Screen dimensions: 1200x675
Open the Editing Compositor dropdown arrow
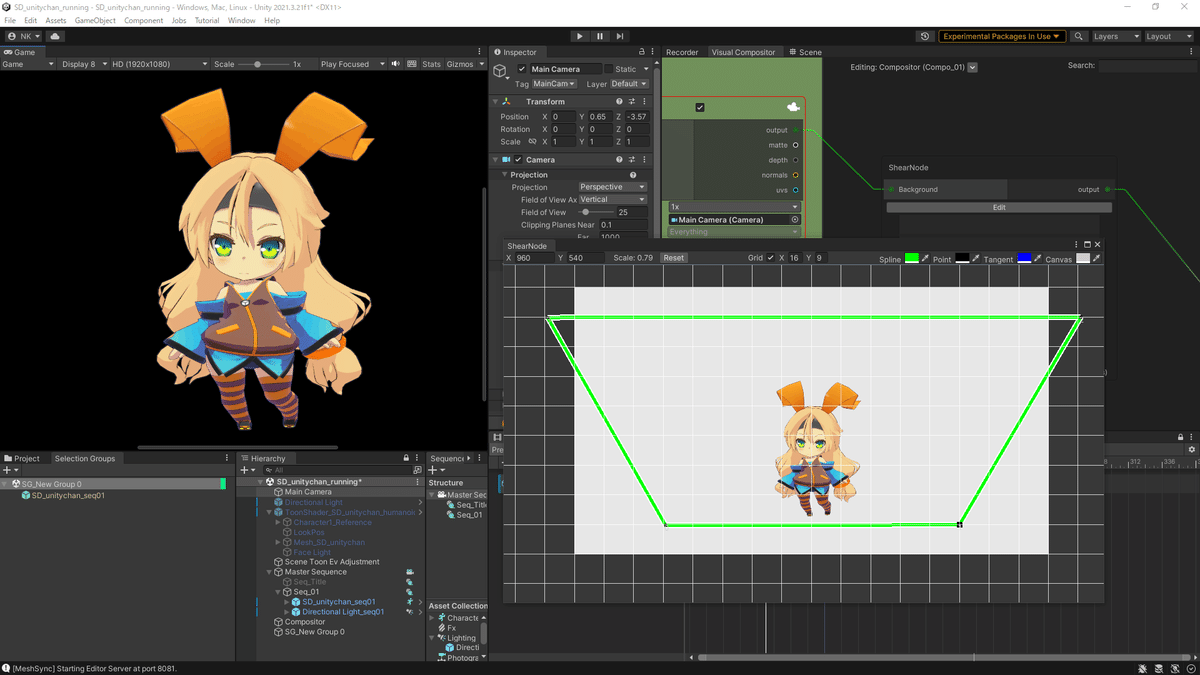coord(973,68)
